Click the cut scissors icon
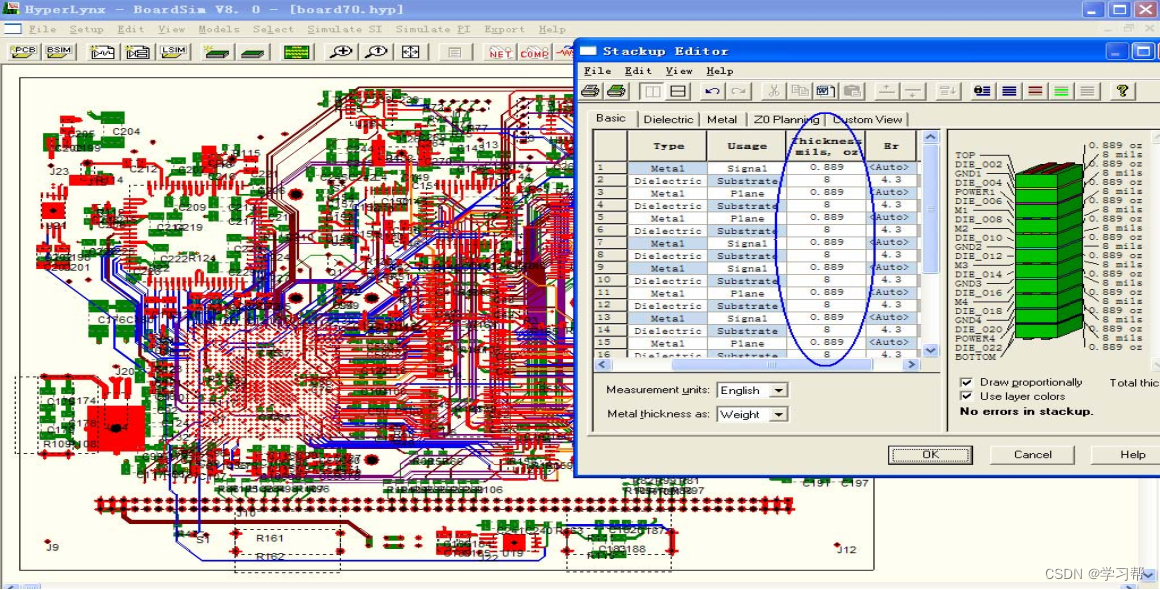Image resolution: width=1160 pixels, height=590 pixels. (774, 91)
